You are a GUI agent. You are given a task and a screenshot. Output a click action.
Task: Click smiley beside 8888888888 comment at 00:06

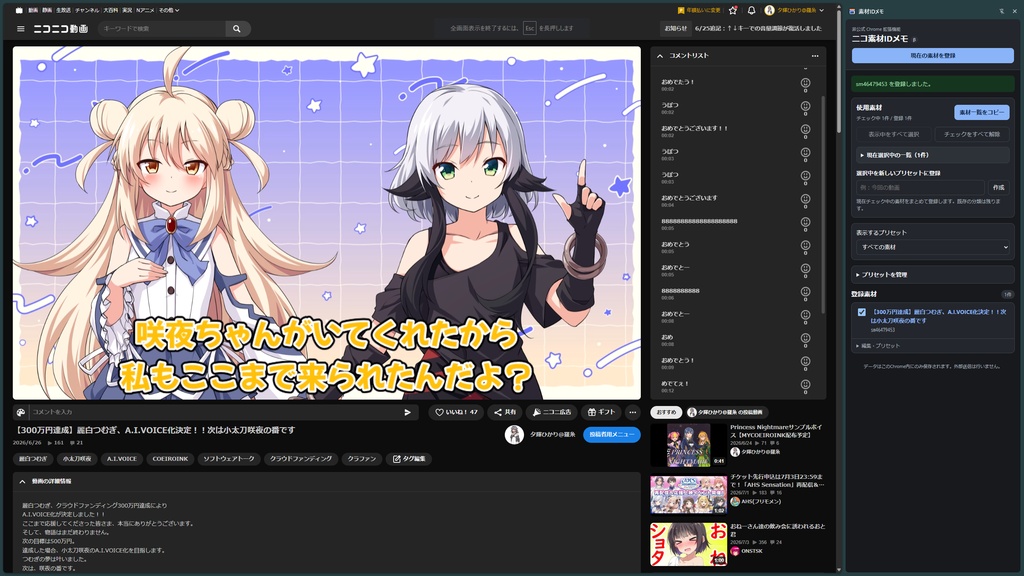tap(805, 293)
